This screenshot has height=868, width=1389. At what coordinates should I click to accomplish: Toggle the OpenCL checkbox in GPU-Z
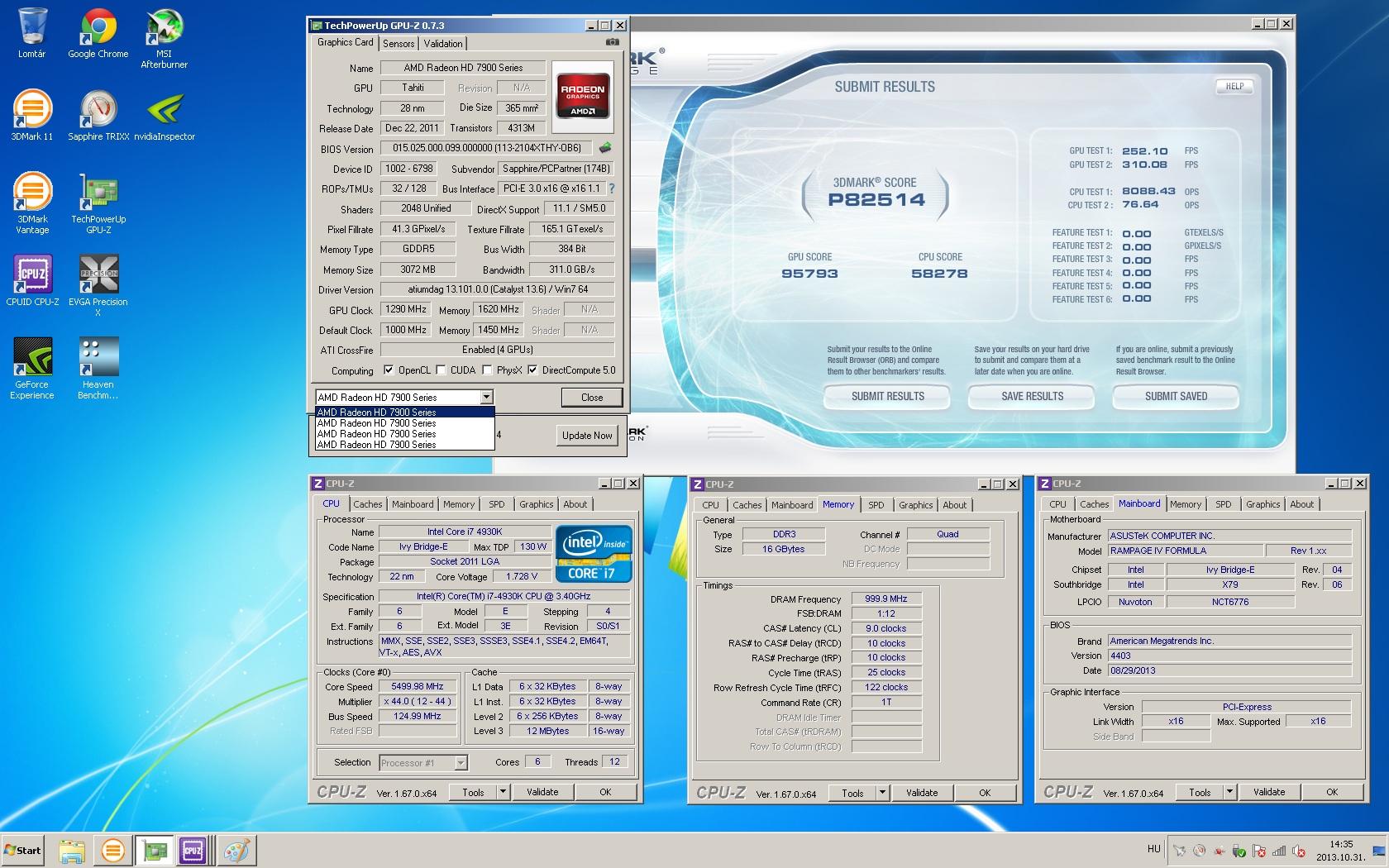pyautogui.click(x=389, y=370)
